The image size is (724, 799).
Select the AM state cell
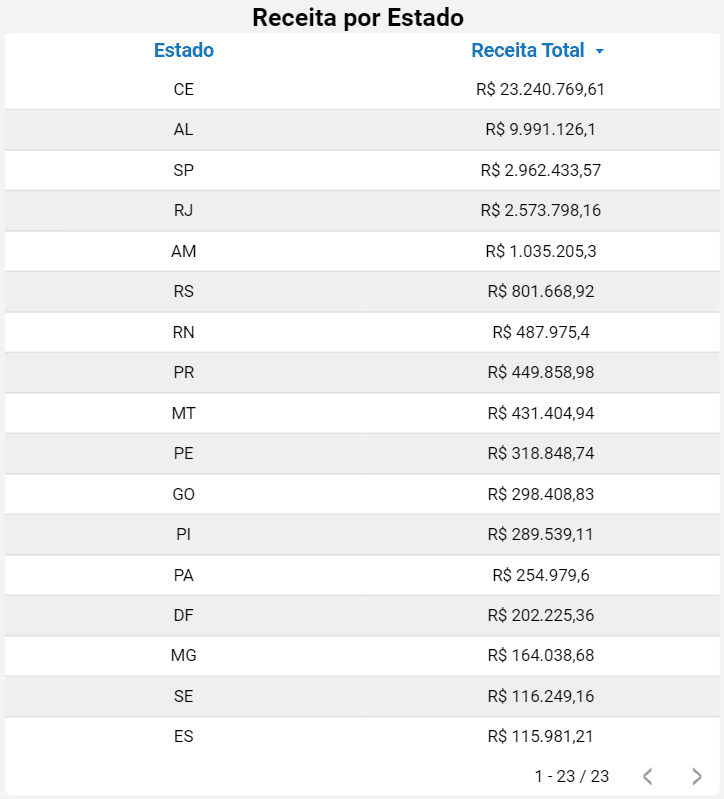(184, 251)
